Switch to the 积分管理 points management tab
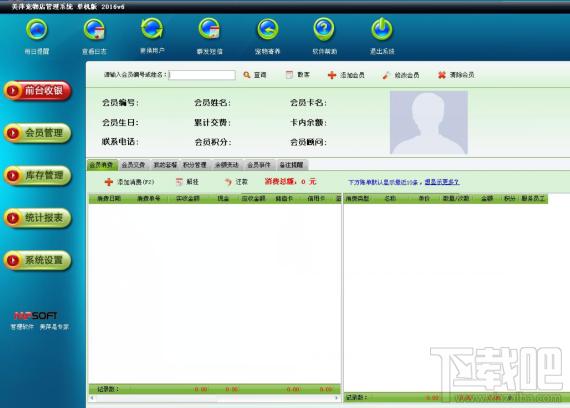 (x=195, y=165)
